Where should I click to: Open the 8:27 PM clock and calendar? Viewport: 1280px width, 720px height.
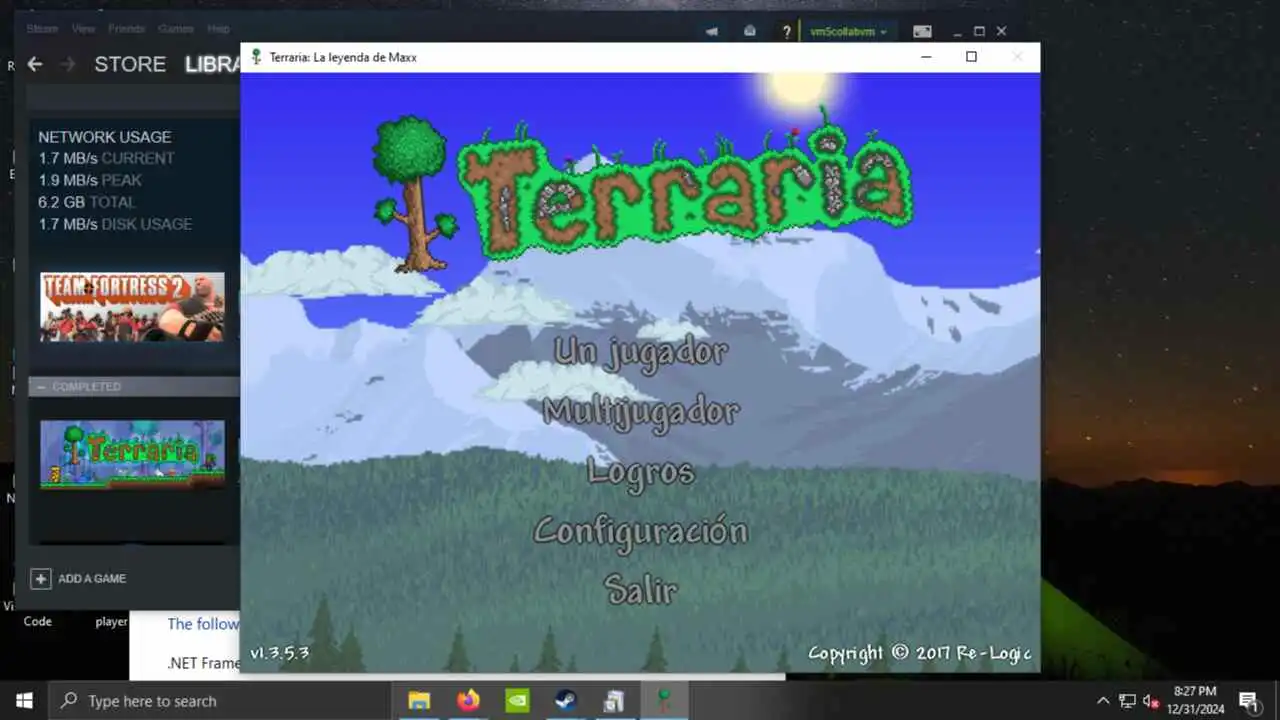(1195, 701)
